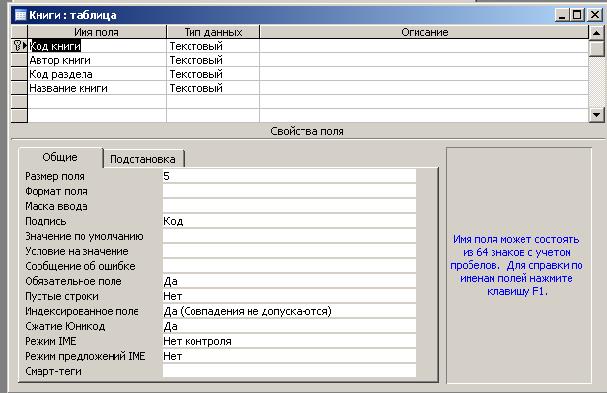Image resolution: width=607 pixels, height=393 pixels.
Task: Click the Значение по умолчанию field
Action: [x=289, y=236]
